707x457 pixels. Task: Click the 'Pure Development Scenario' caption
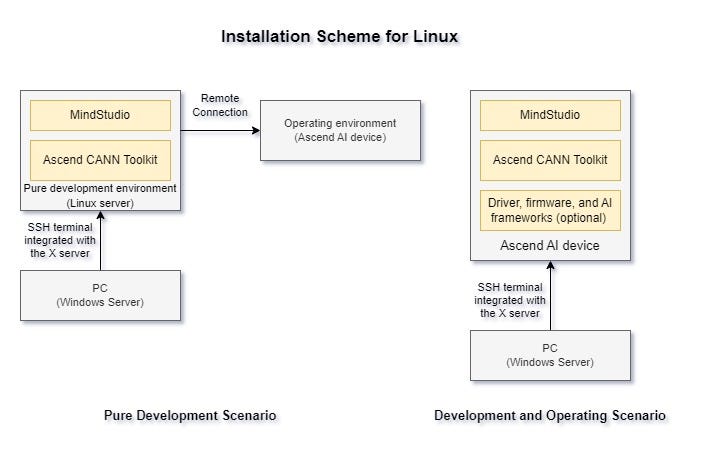tap(190, 415)
